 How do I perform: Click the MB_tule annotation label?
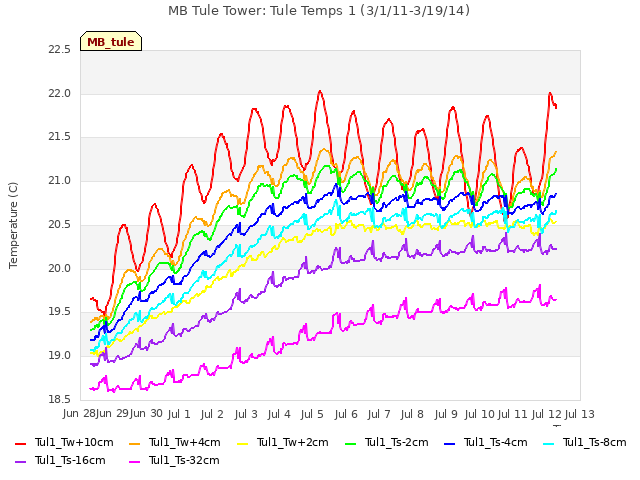pos(111,41)
